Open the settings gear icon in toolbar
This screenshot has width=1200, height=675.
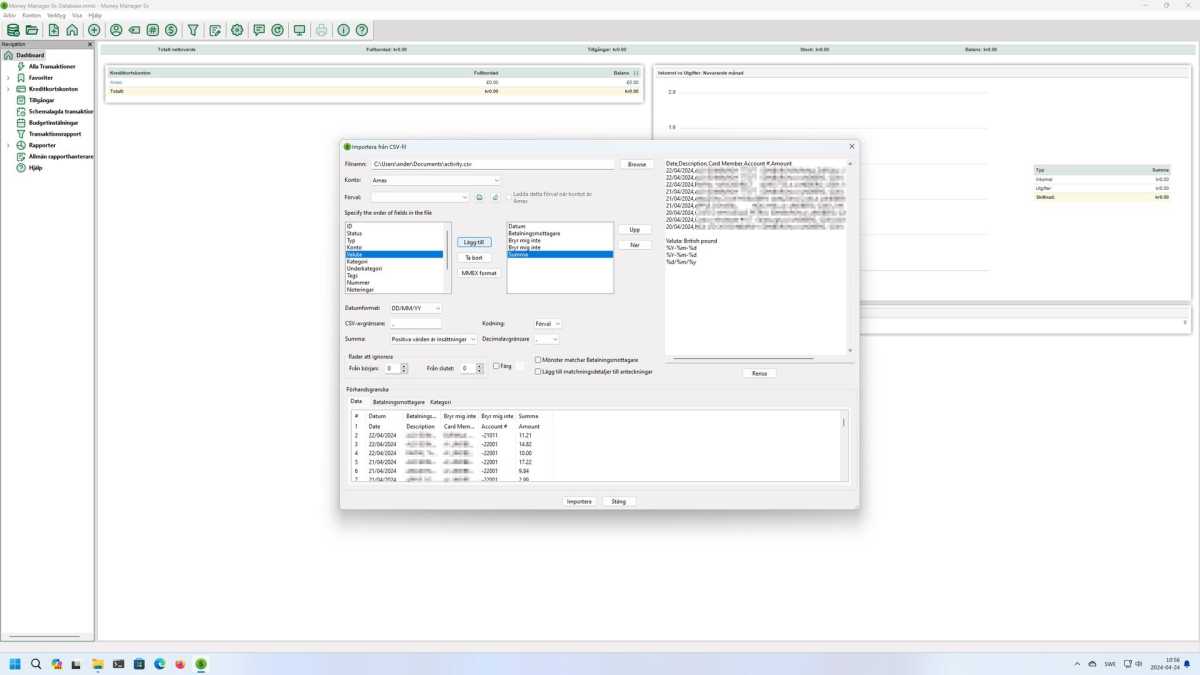[237, 31]
